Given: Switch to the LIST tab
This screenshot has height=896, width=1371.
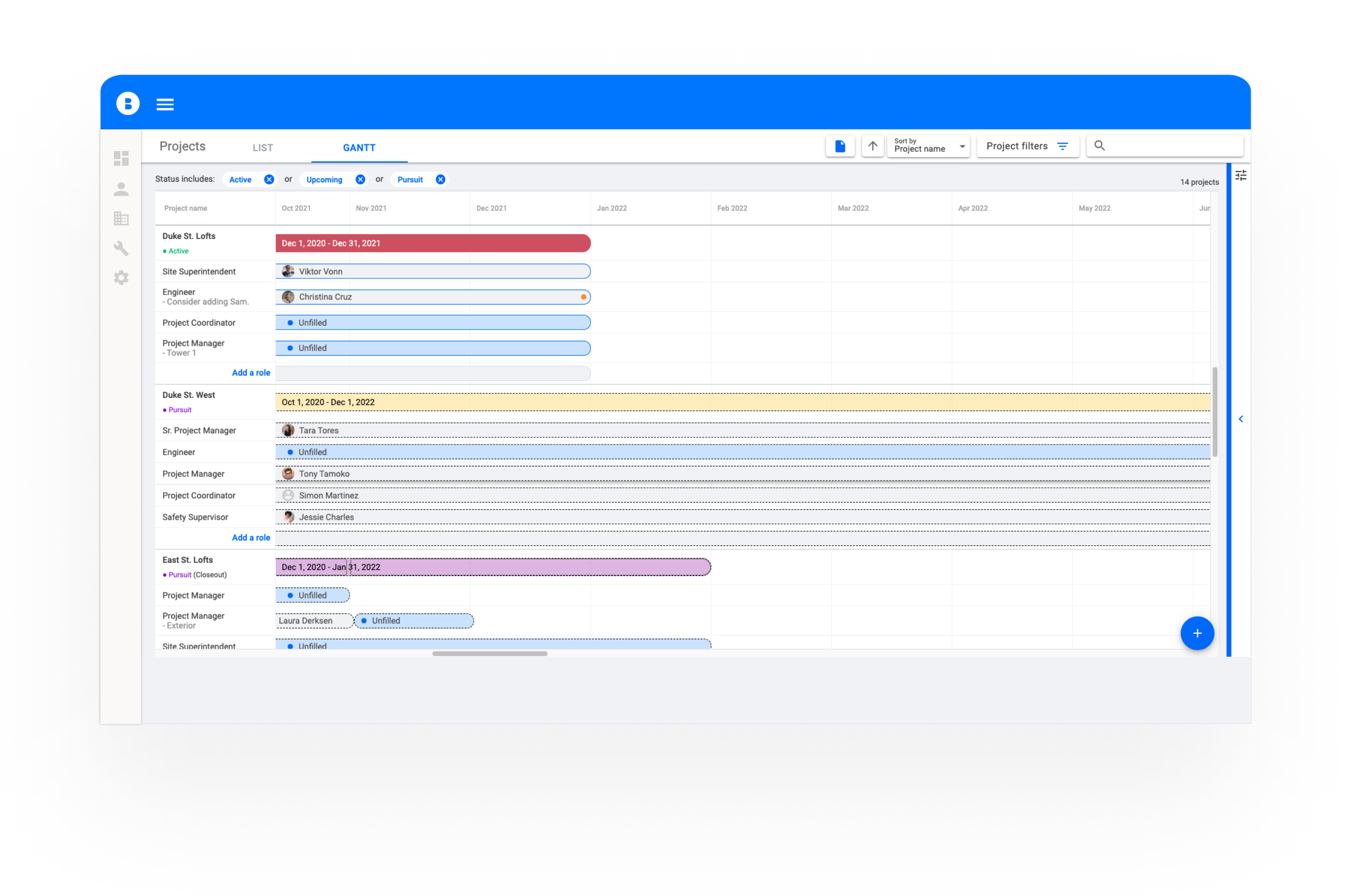Looking at the screenshot, I should (x=263, y=148).
